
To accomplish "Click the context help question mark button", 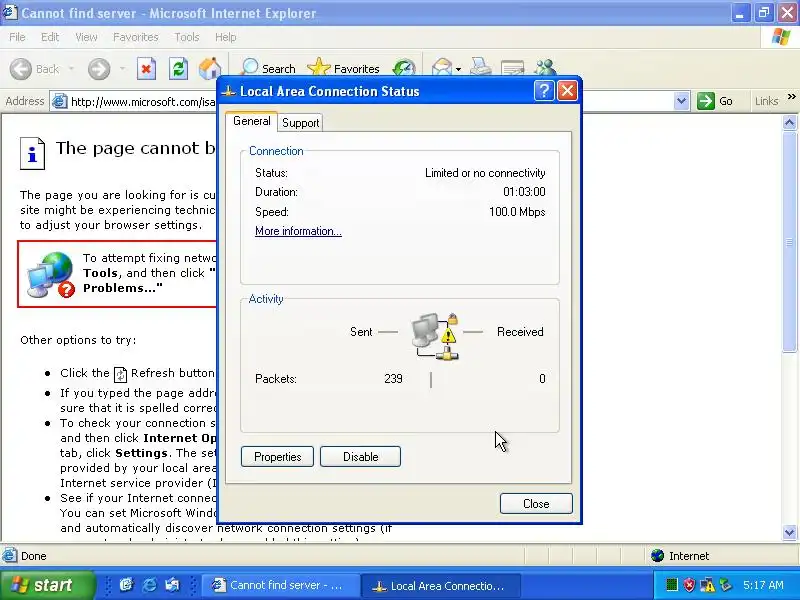I will click(x=544, y=91).
